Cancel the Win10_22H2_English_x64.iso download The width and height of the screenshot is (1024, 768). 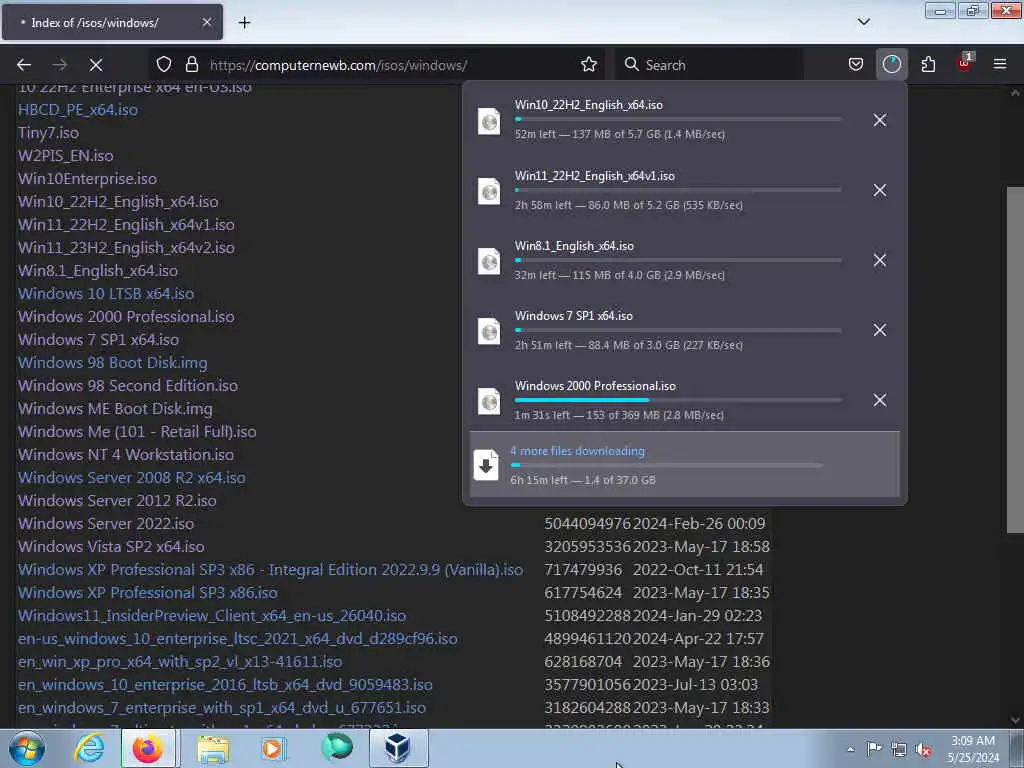pos(880,120)
